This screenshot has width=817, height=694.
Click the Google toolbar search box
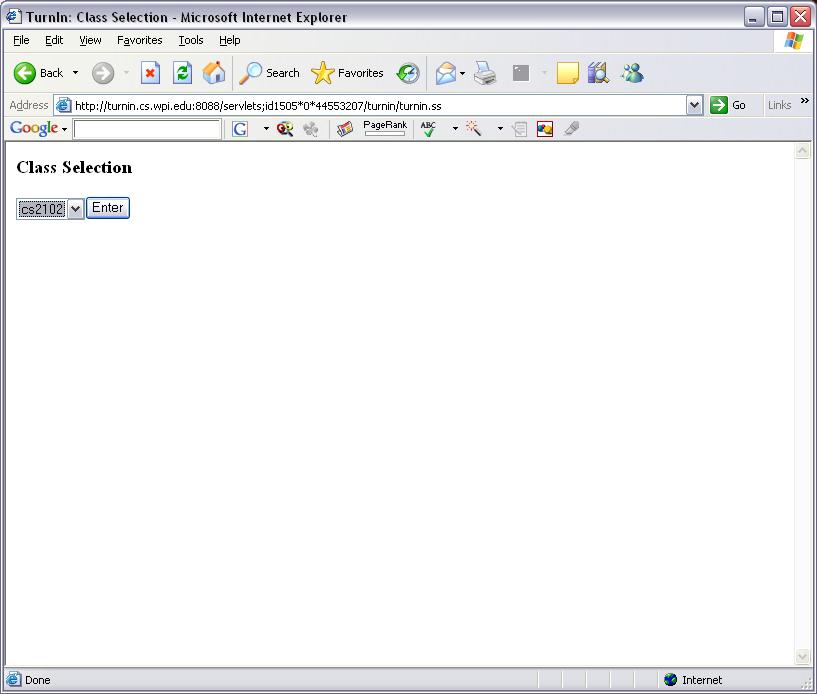pyautogui.click(x=147, y=129)
